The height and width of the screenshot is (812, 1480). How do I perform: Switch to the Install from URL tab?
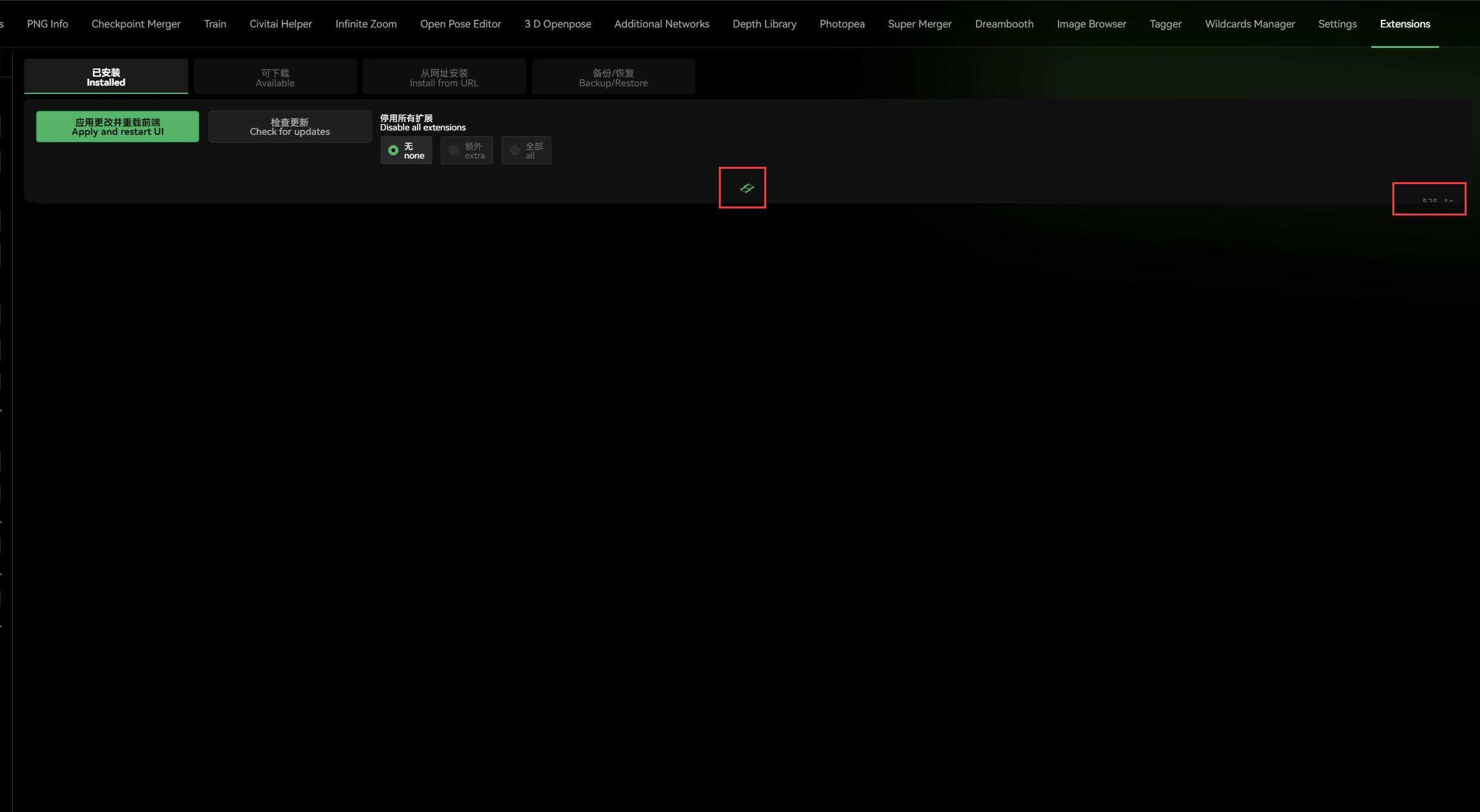click(x=444, y=76)
